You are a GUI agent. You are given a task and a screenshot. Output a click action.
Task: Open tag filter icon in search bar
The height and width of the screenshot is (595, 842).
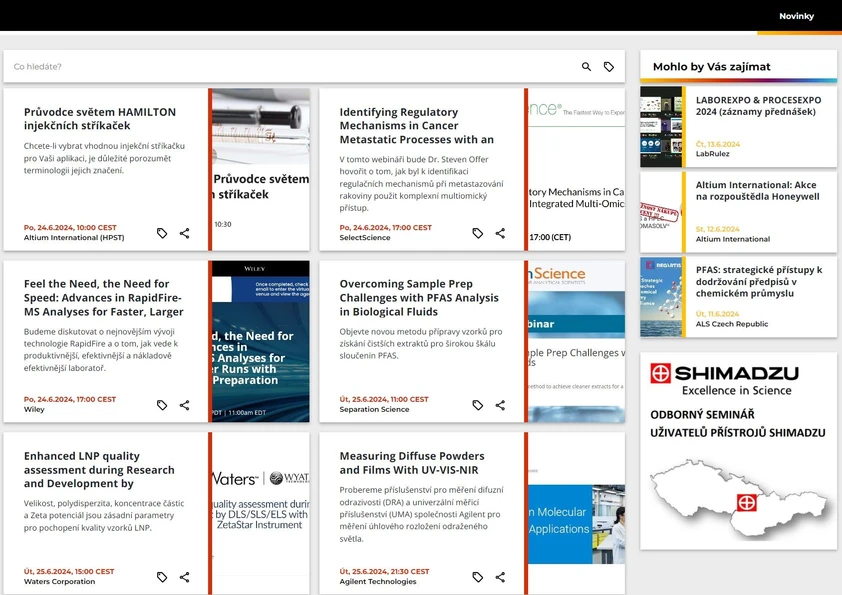(x=609, y=67)
